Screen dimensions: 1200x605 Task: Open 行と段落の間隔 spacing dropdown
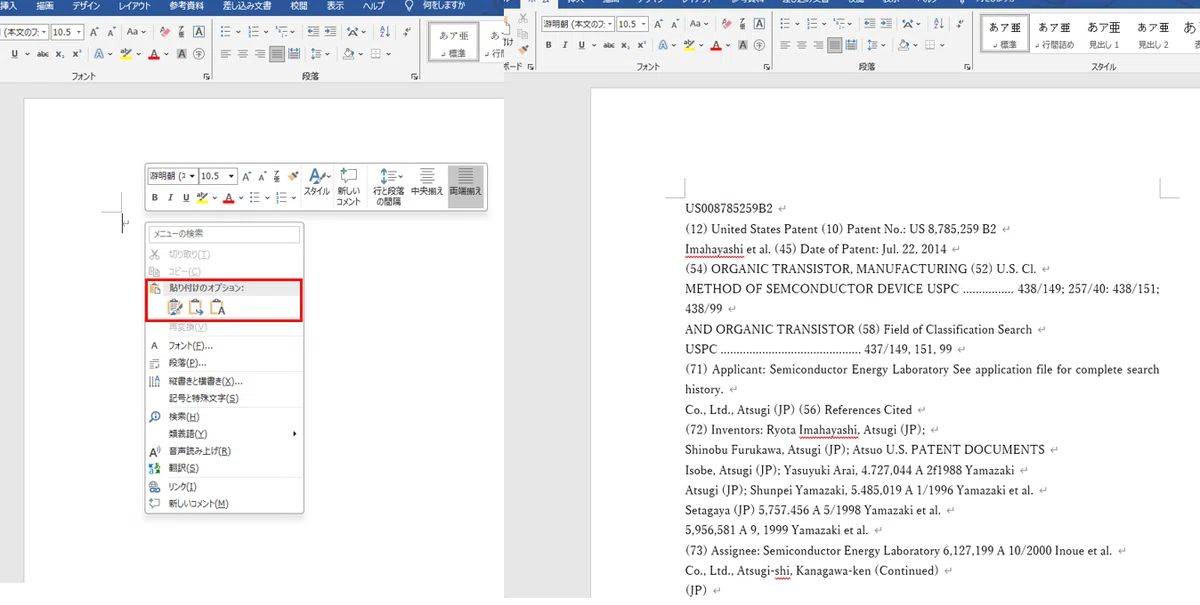388,185
